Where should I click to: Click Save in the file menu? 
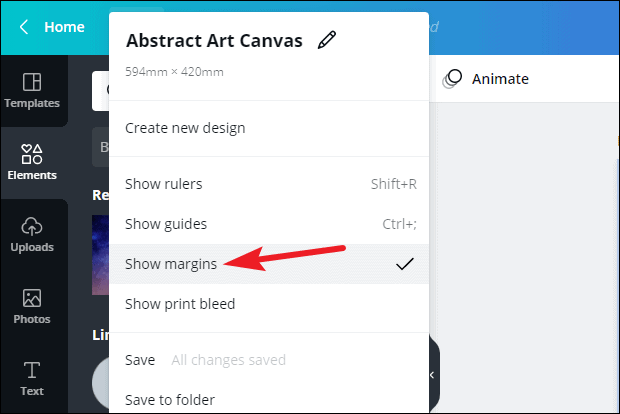coord(140,360)
